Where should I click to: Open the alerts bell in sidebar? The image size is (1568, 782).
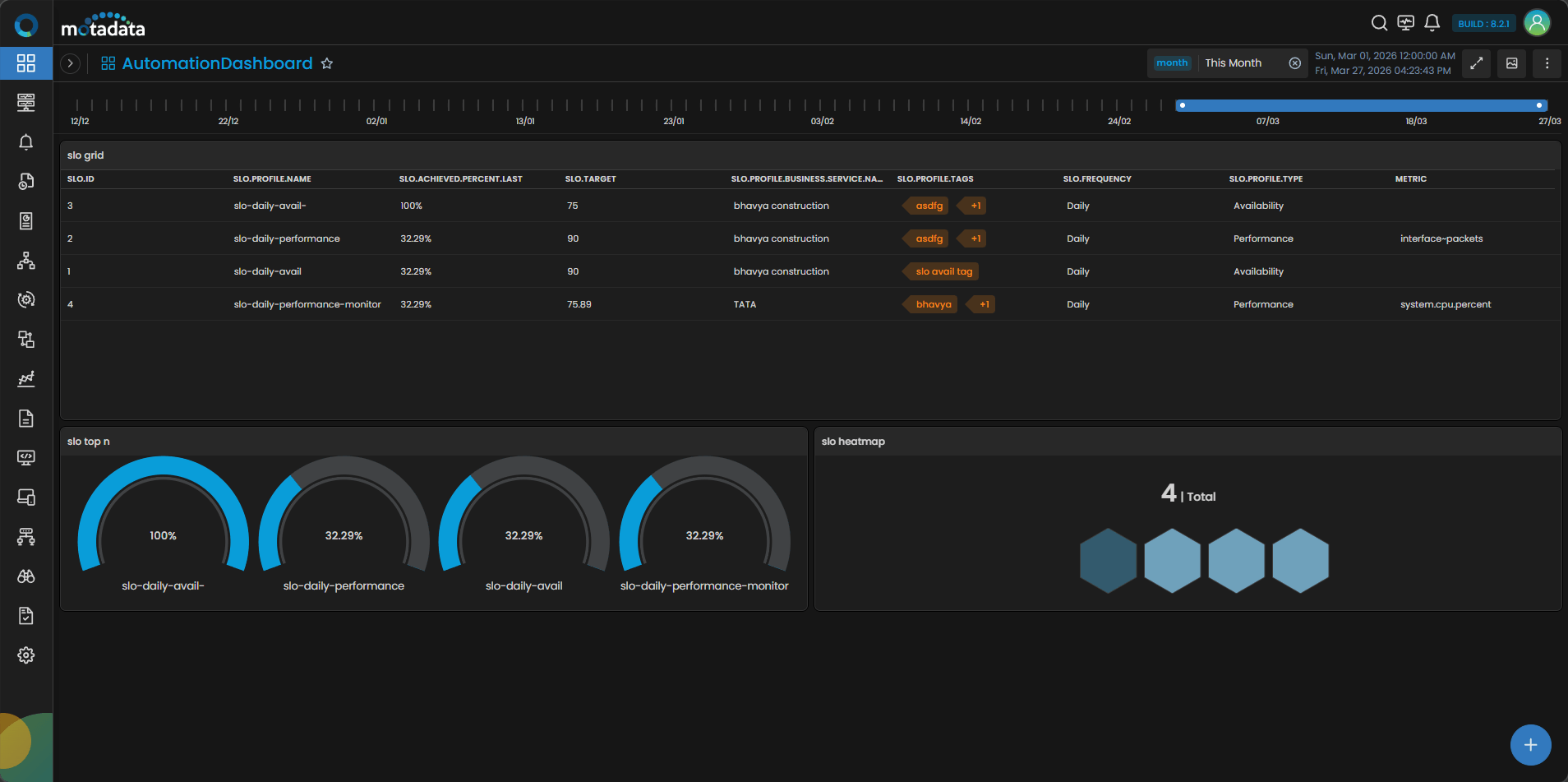tap(26, 142)
